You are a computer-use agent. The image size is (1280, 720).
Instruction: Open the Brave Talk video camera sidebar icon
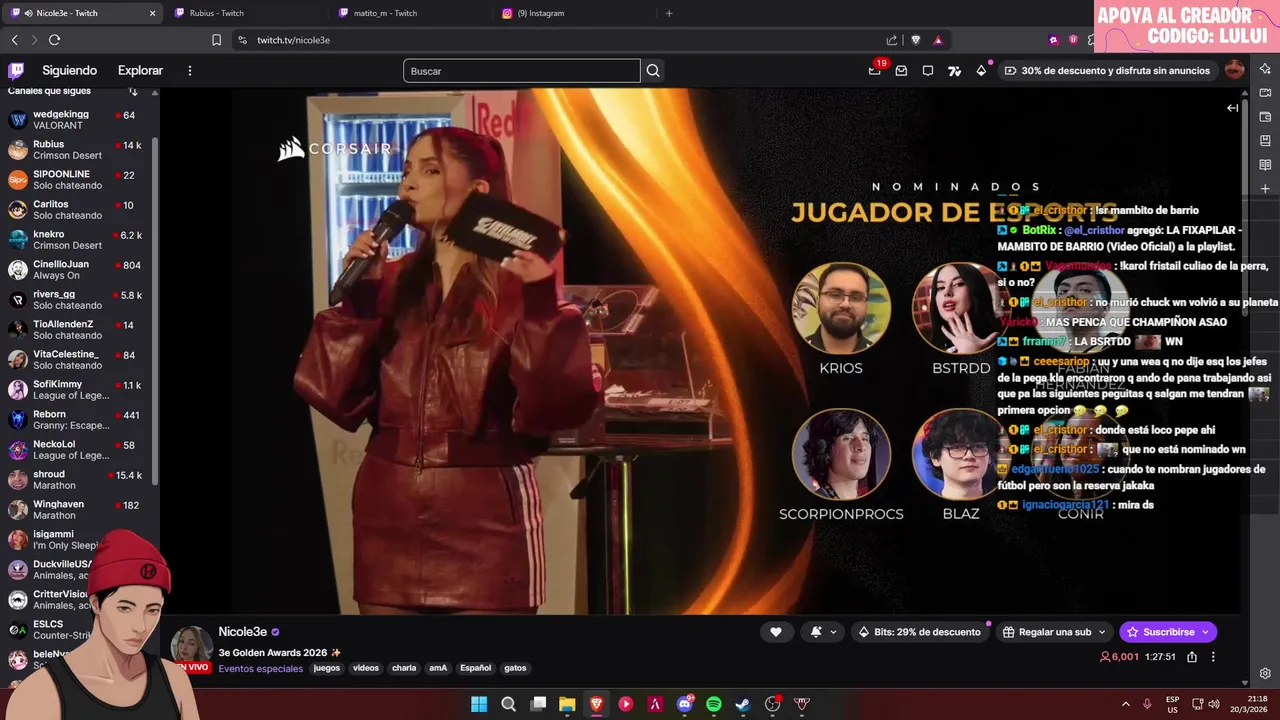click(x=1265, y=93)
